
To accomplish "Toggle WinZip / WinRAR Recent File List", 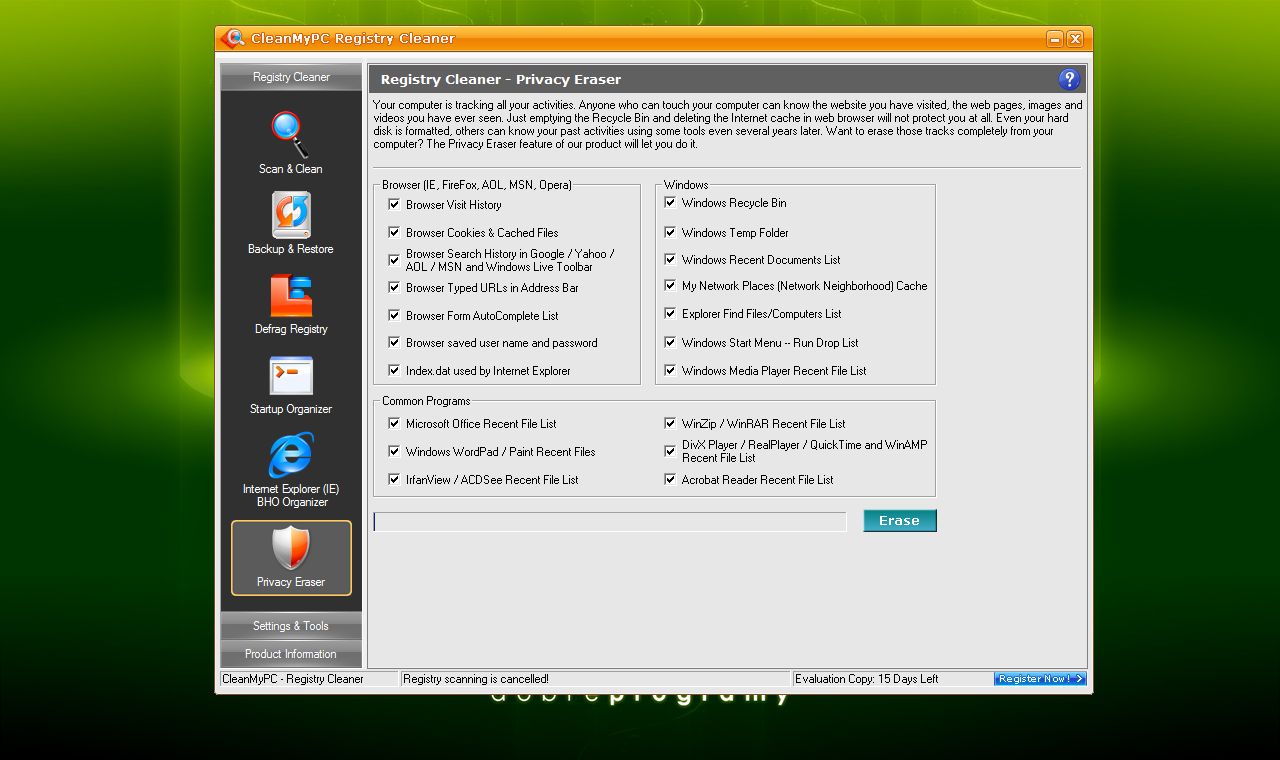I will click(670, 423).
